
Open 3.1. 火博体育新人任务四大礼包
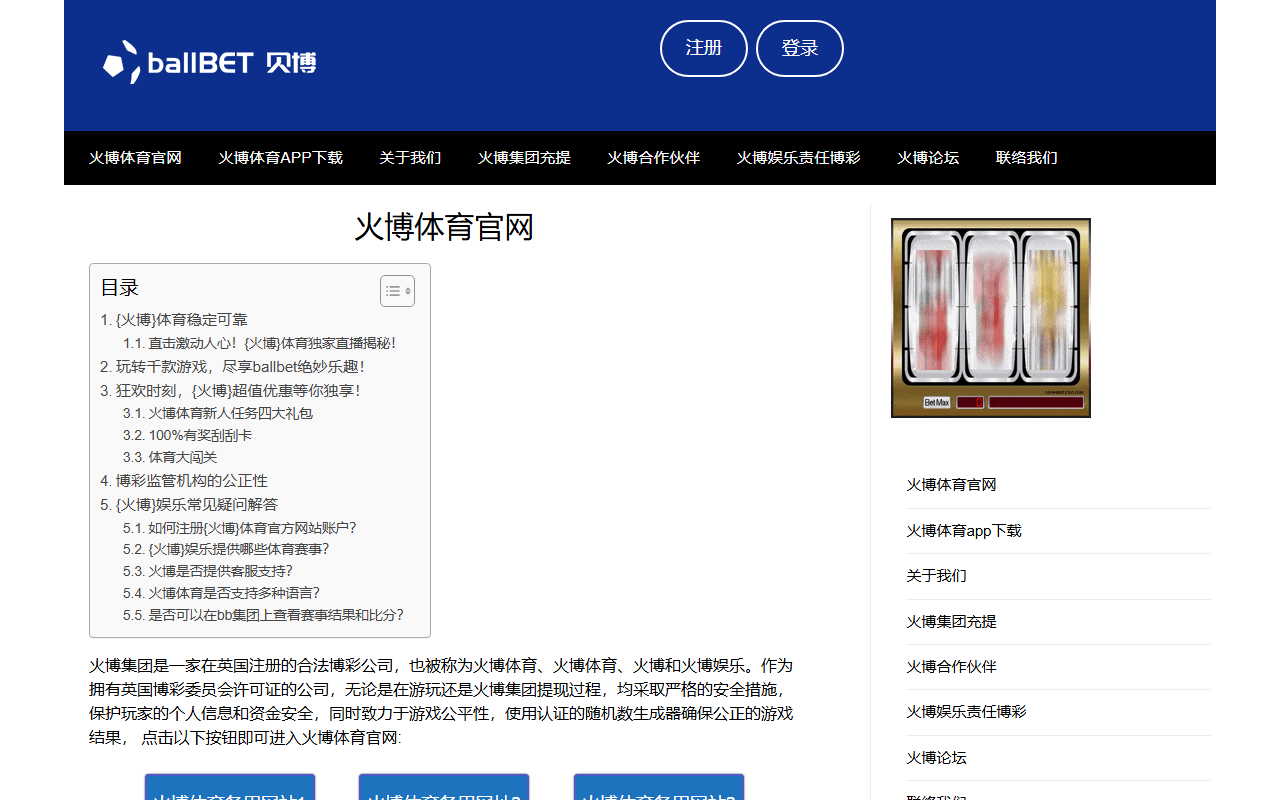coord(218,413)
